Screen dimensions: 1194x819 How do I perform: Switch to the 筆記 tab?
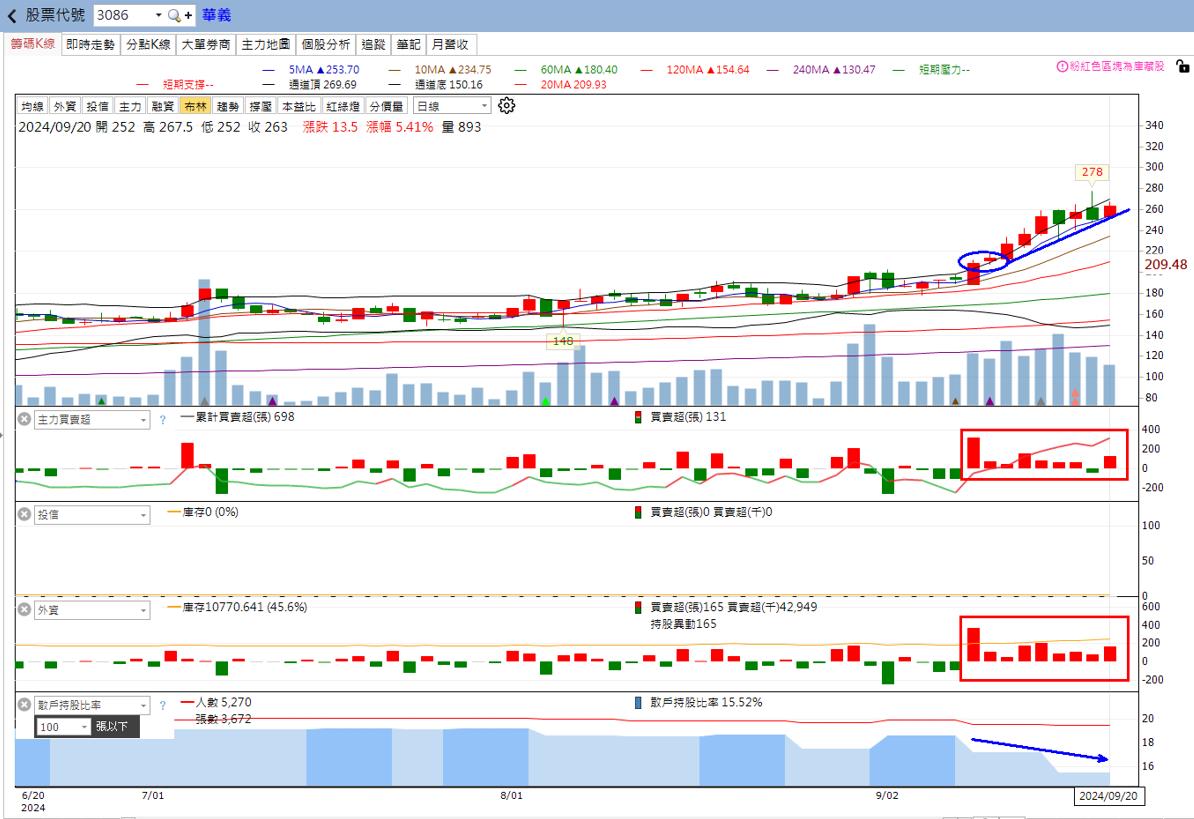(408, 44)
